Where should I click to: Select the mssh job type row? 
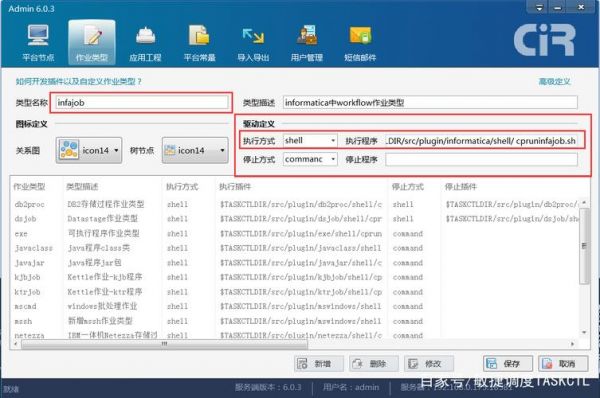click(x=295, y=321)
